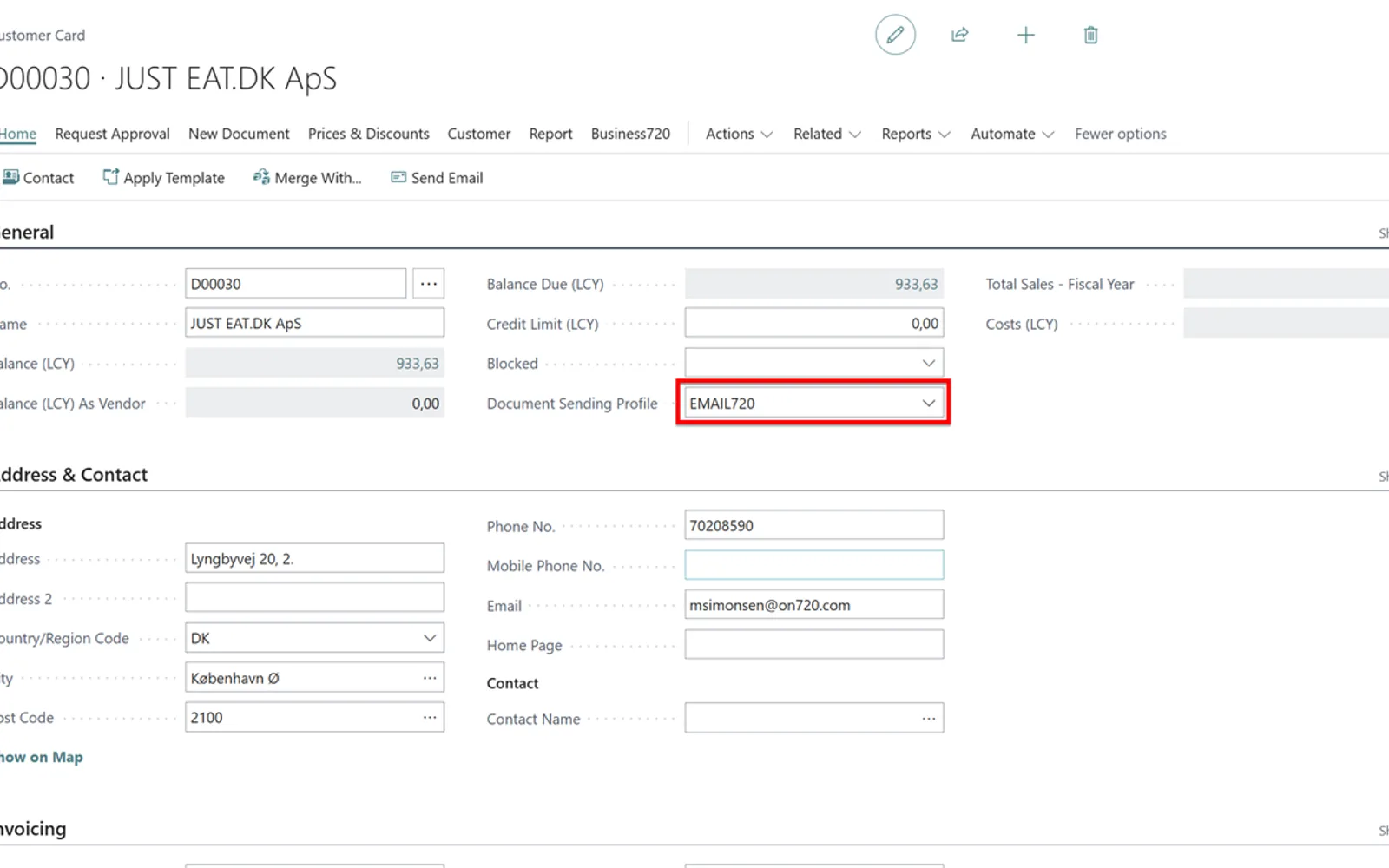Expand the Blocked dropdown

pyautogui.click(x=929, y=363)
